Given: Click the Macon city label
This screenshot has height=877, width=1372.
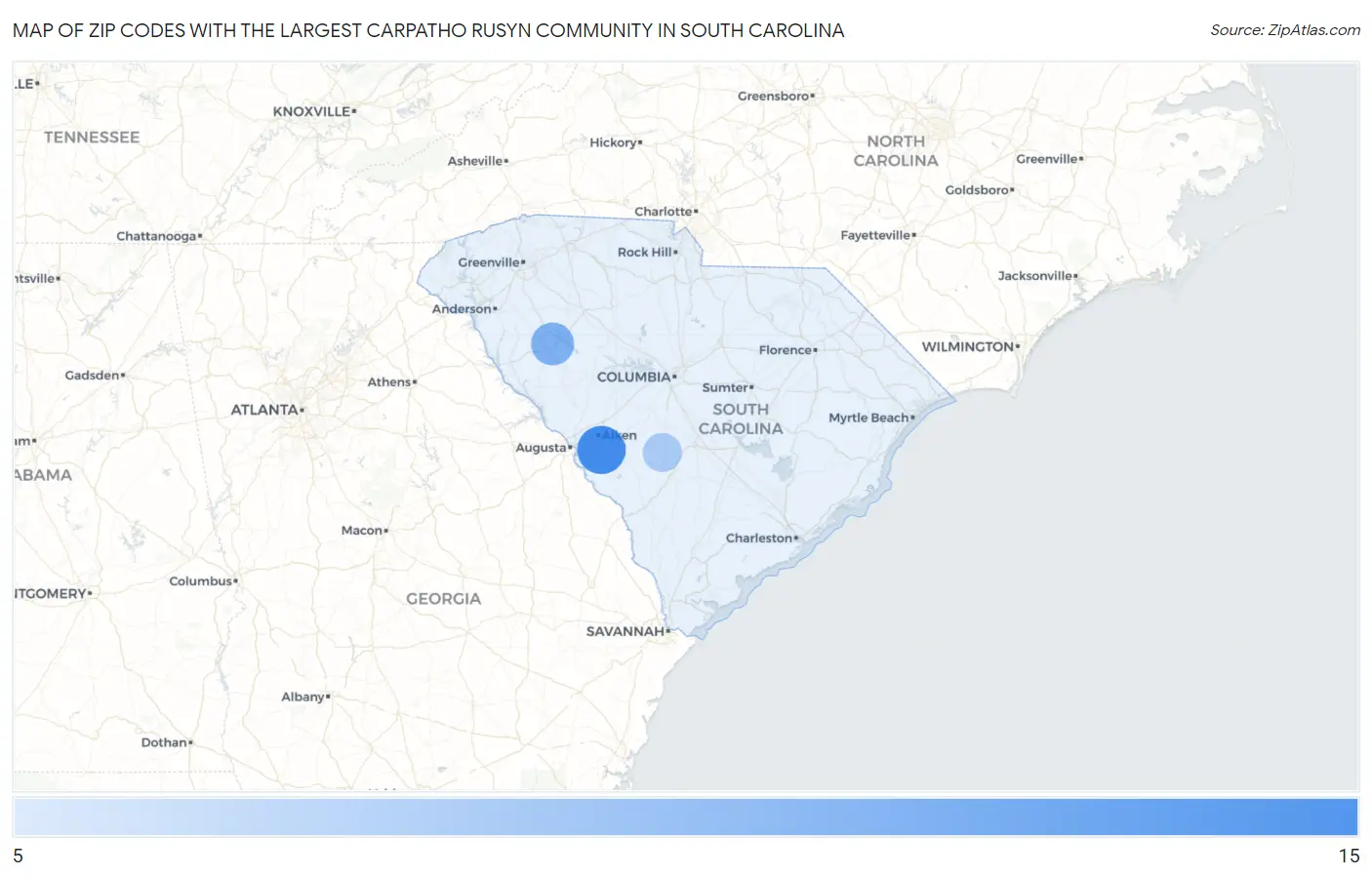Looking at the screenshot, I should pos(362,531).
